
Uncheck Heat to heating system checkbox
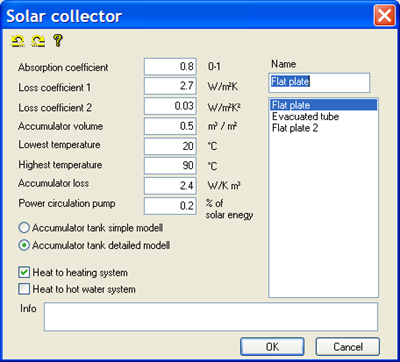coord(24,272)
